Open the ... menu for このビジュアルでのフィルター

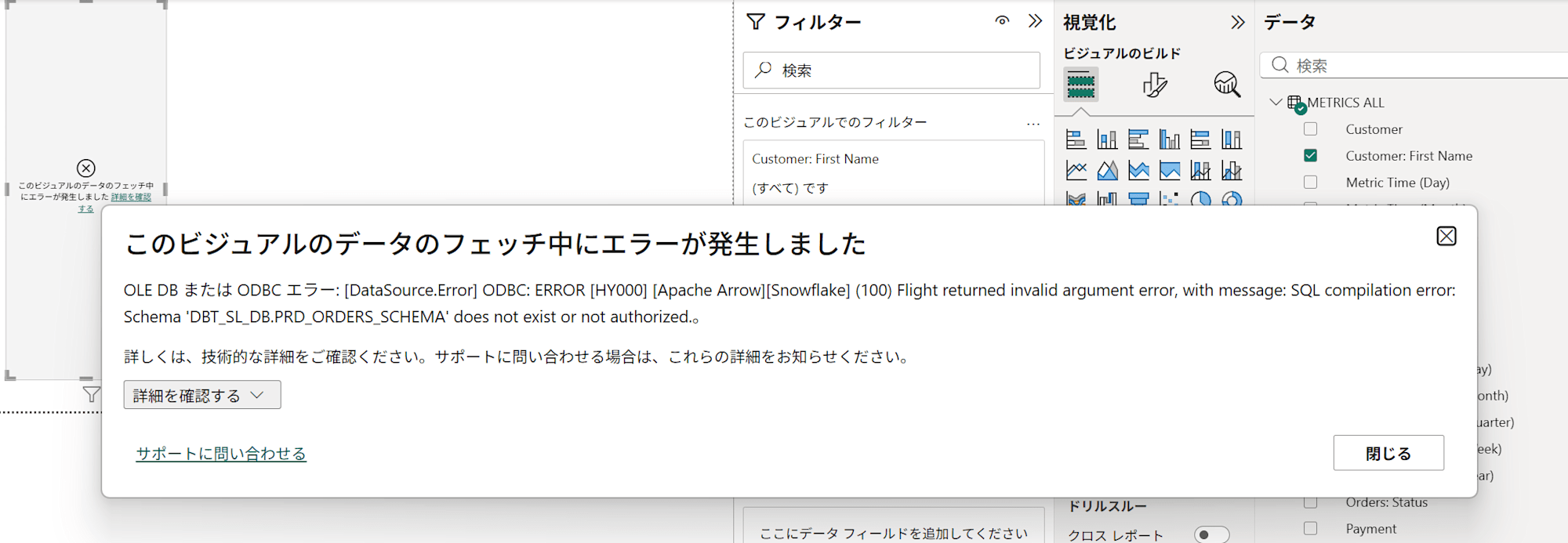point(1033,123)
